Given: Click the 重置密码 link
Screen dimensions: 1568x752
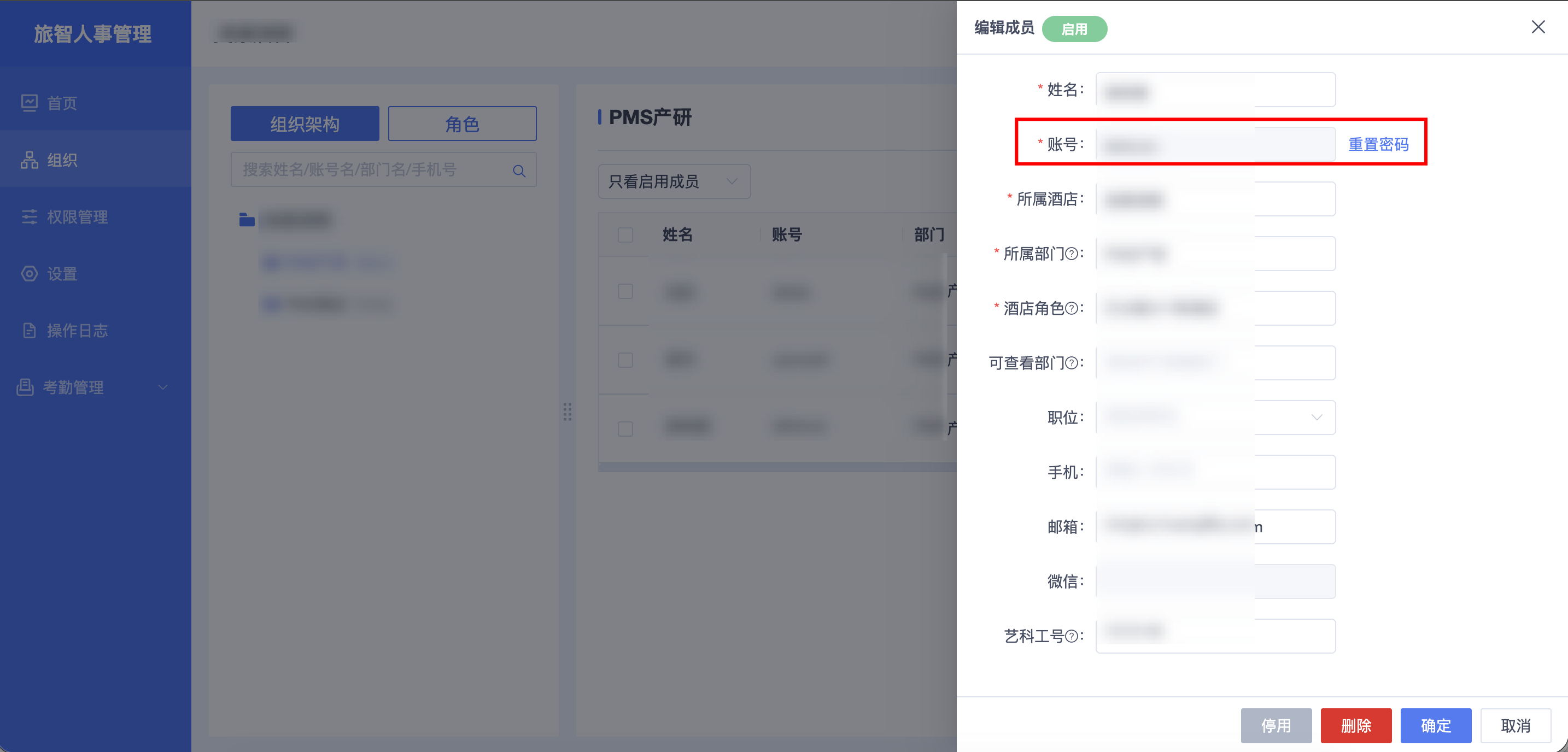Looking at the screenshot, I should (1378, 145).
